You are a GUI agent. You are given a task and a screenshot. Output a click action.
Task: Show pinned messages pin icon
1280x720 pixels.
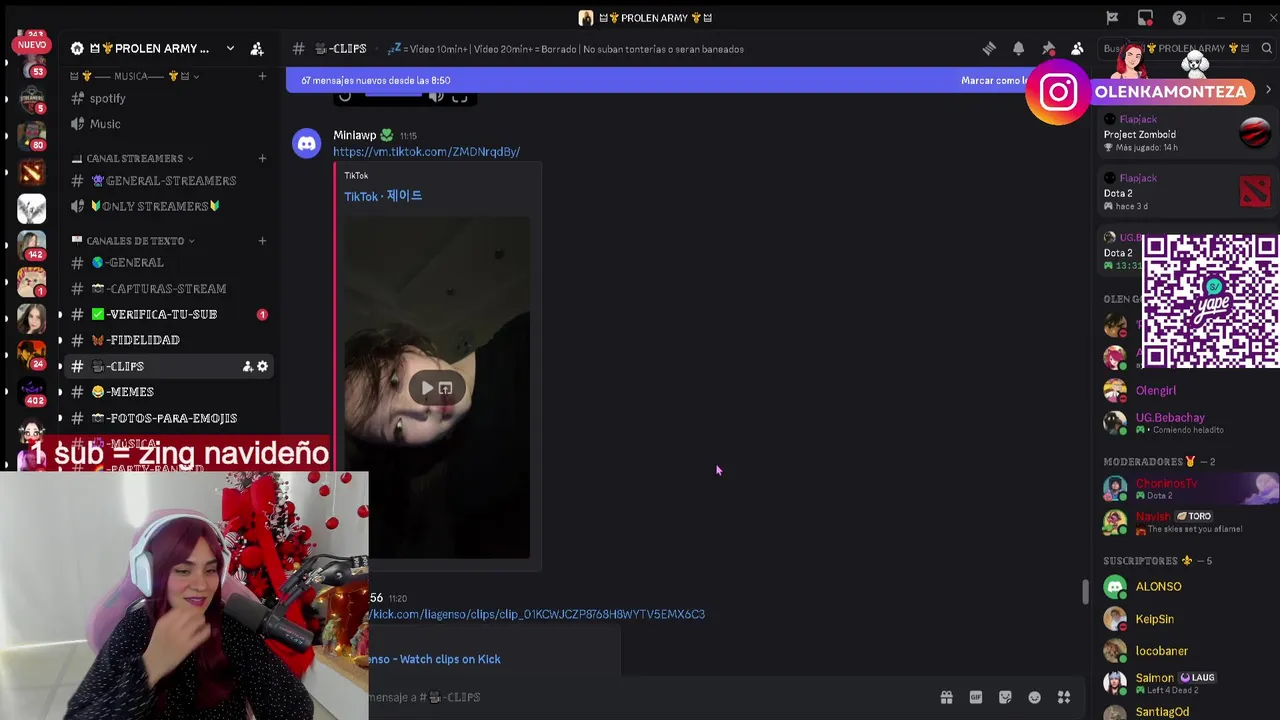pos(1048,48)
